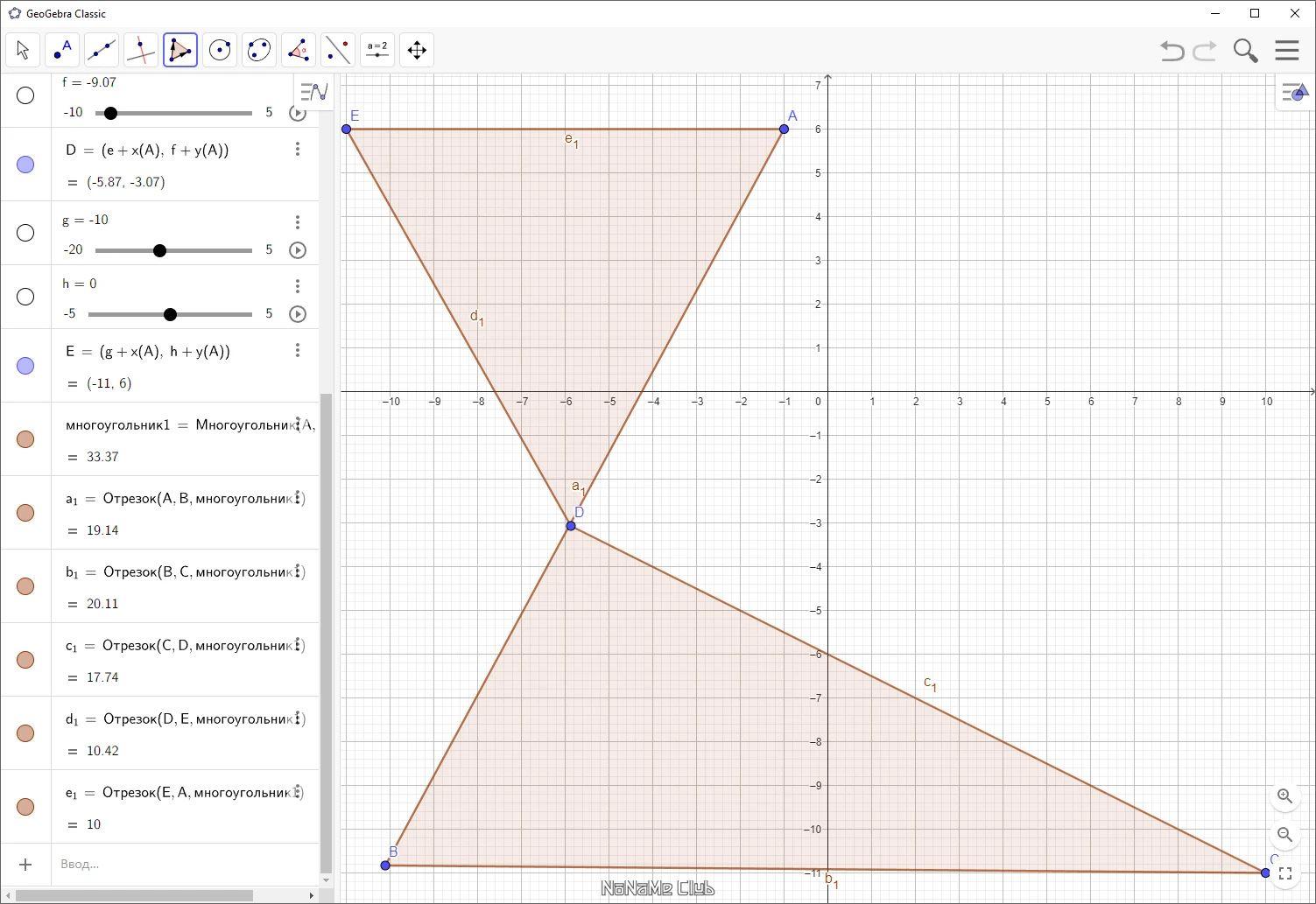Select the Slider a=2 tool

pyautogui.click(x=377, y=50)
